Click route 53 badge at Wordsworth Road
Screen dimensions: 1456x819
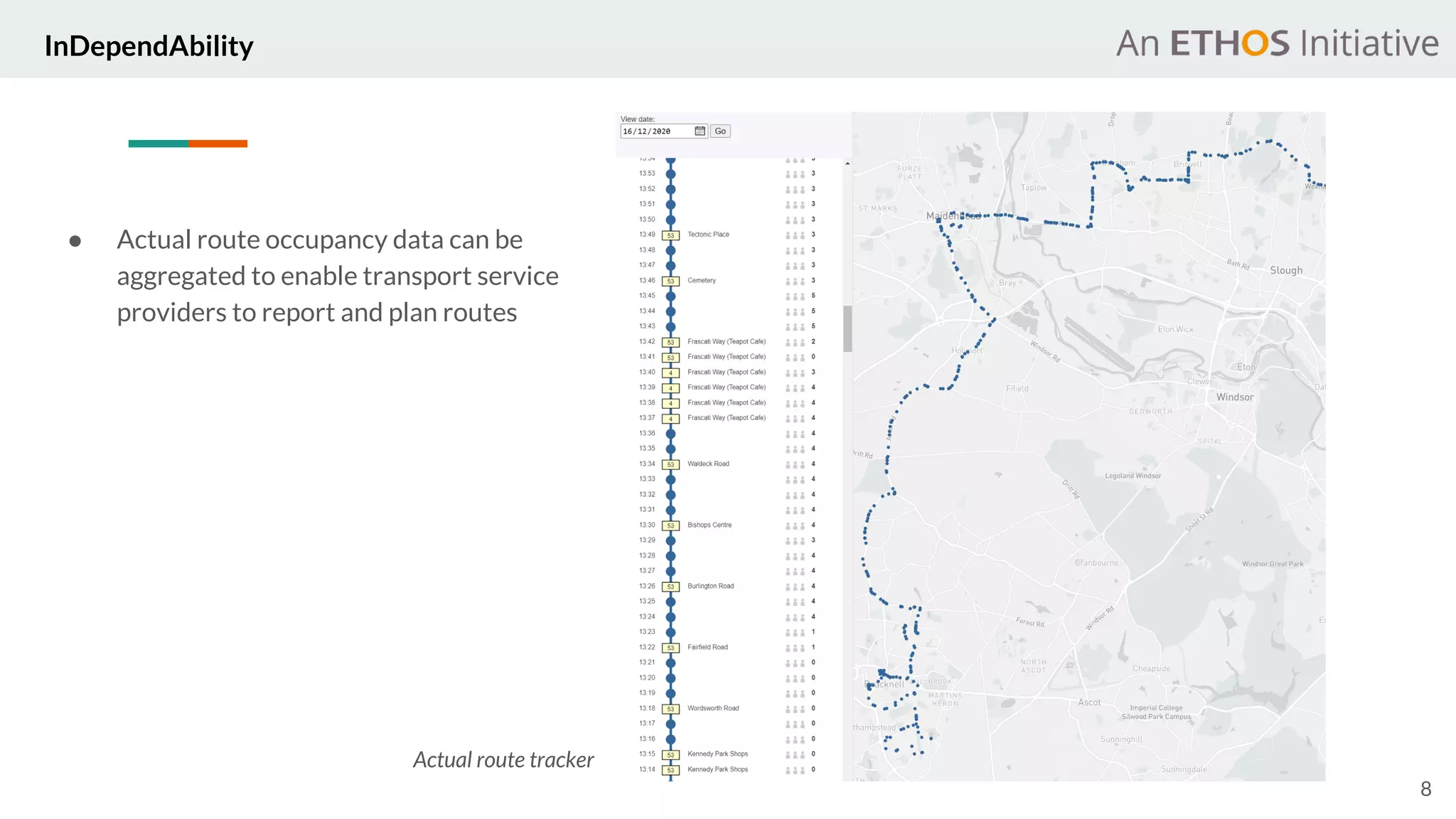[x=670, y=709]
